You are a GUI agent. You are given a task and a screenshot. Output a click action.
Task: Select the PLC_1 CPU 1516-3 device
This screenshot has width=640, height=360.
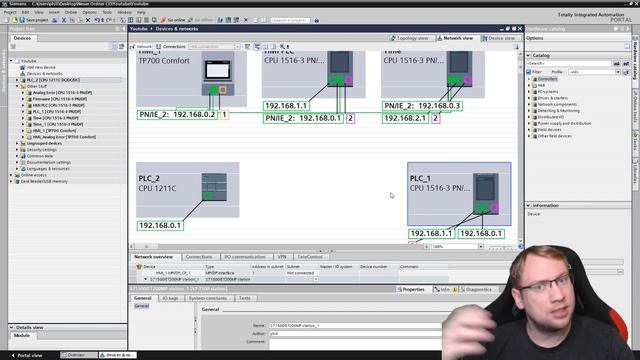[459, 194]
